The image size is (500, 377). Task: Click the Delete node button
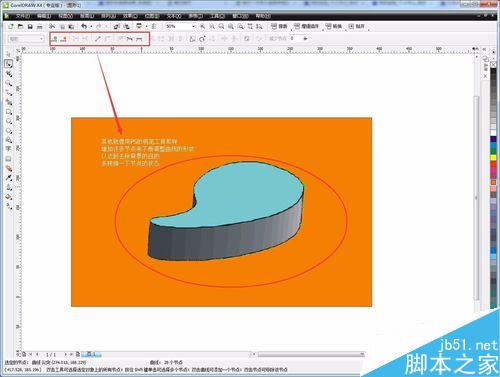pyautogui.click(x=64, y=39)
